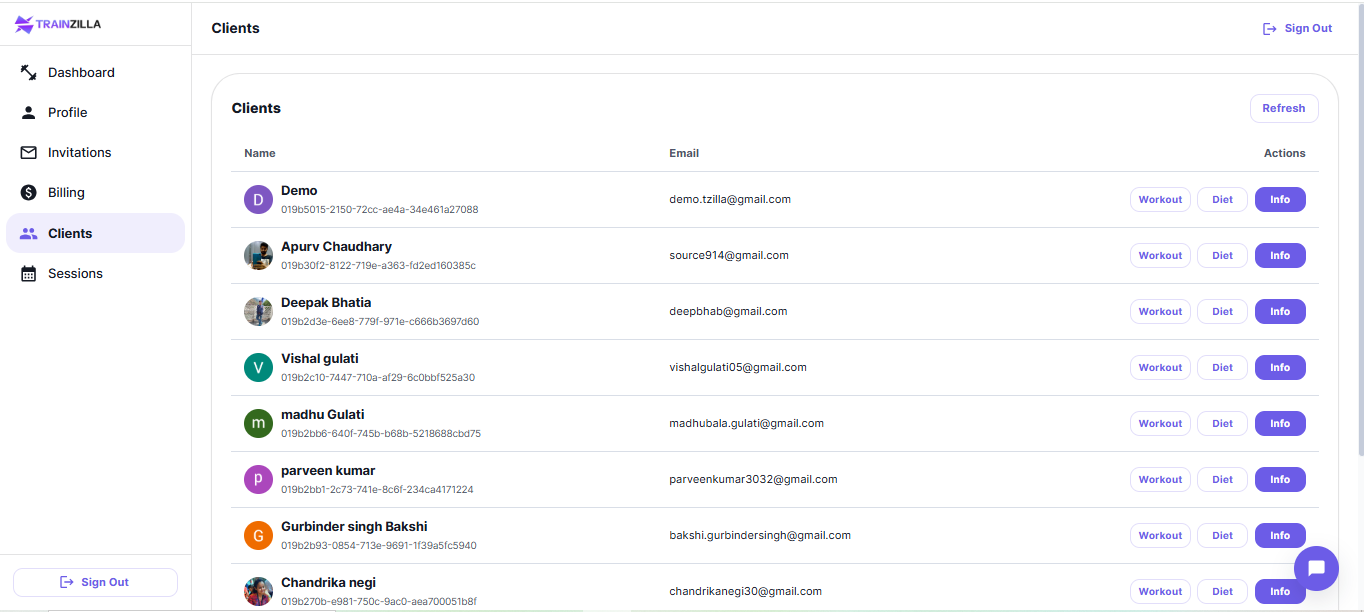Image resolution: width=1364 pixels, height=612 pixels.
Task: Open Invitations via the envelope icon
Action: pyautogui.click(x=28, y=152)
